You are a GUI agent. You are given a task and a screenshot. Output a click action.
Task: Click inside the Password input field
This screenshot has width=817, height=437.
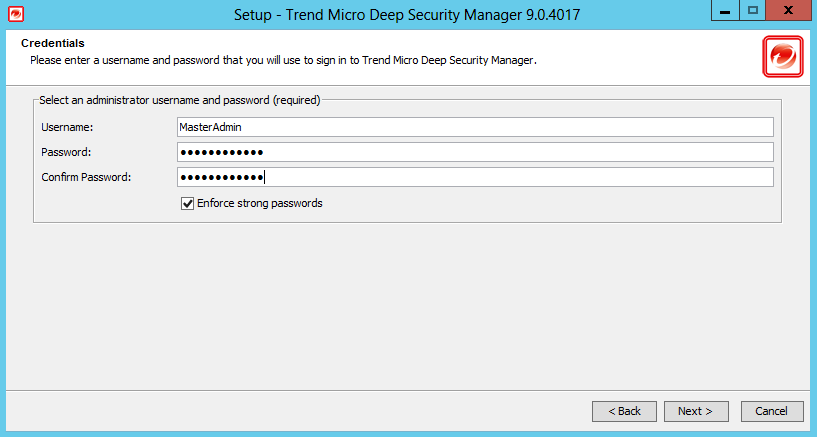tap(475, 152)
